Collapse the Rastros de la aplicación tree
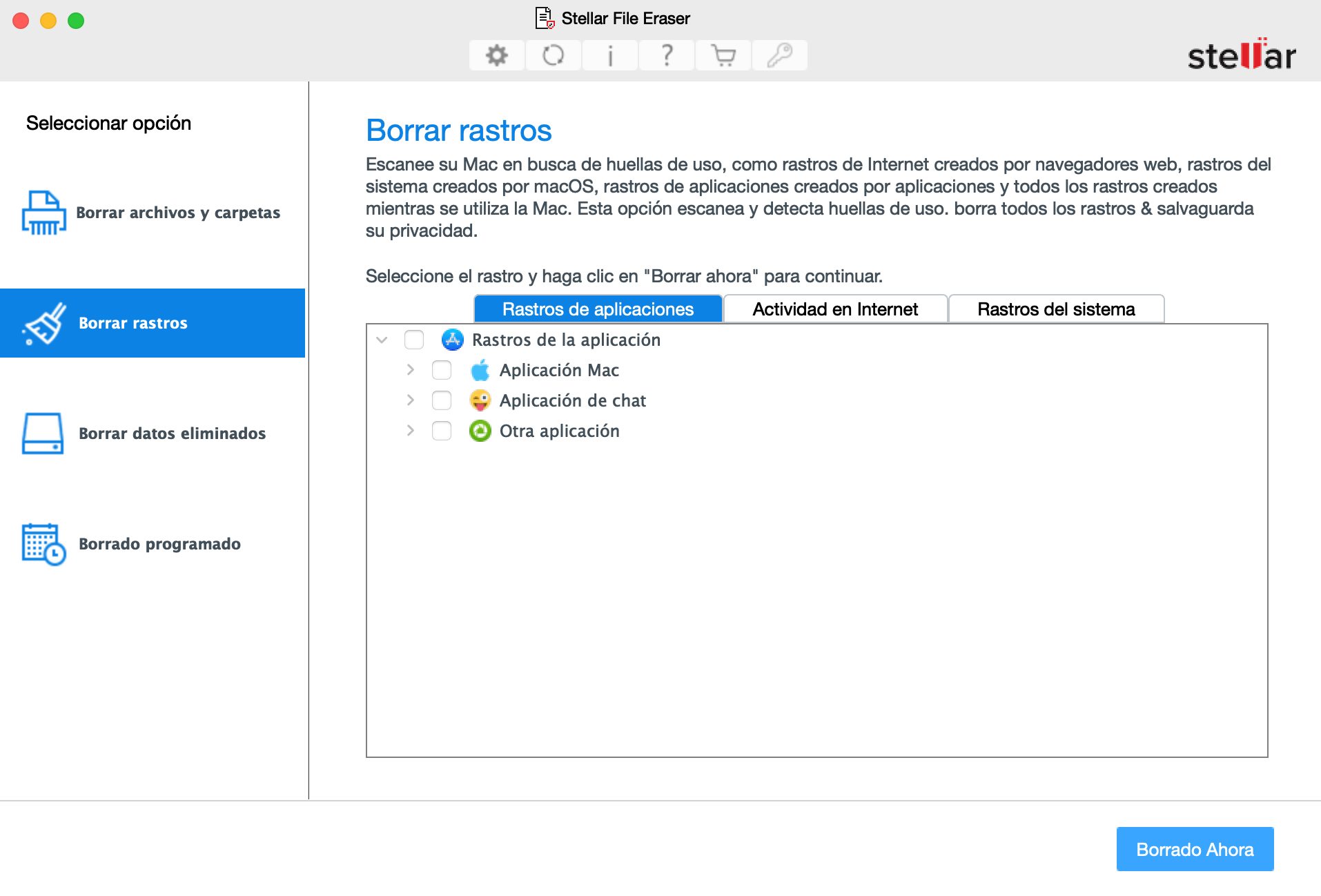 [382, 340]
